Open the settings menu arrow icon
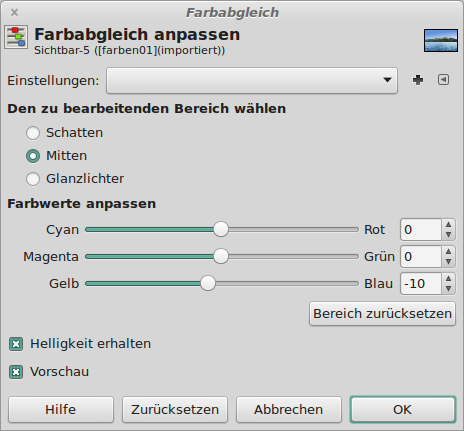464x431 pixels. pos(443,80)
